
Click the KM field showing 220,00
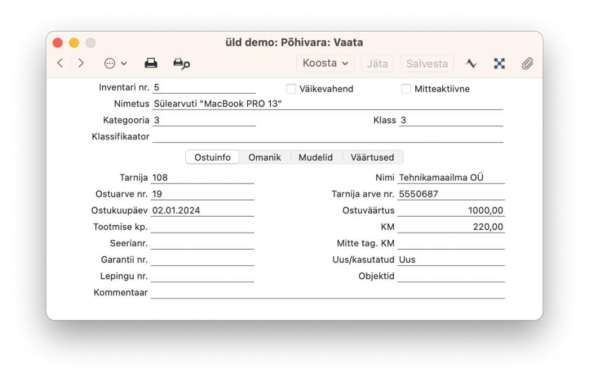pos(451,227)
